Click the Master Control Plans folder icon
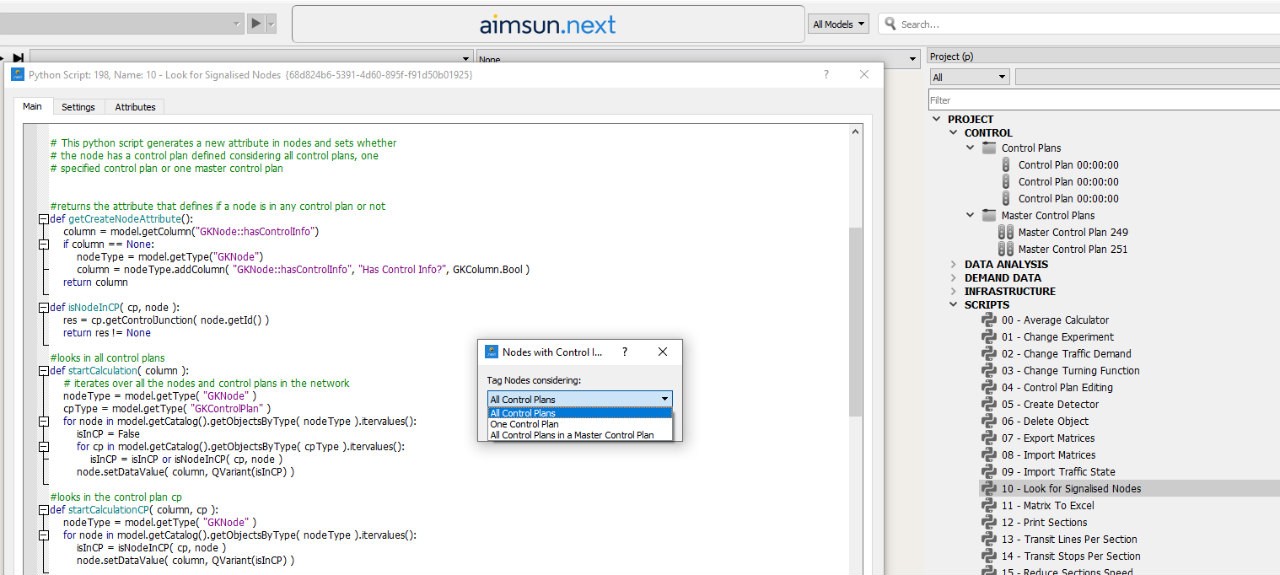This screenshot has height=575, width=1280. click(989, 215)
